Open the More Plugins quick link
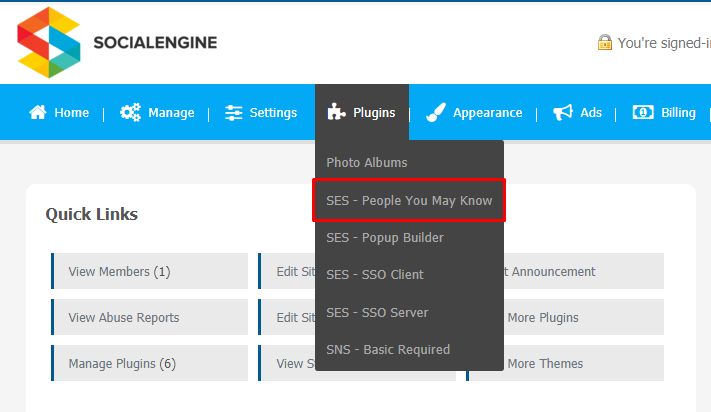This screenshot has width=711, height=412. (x=584, y=317)
